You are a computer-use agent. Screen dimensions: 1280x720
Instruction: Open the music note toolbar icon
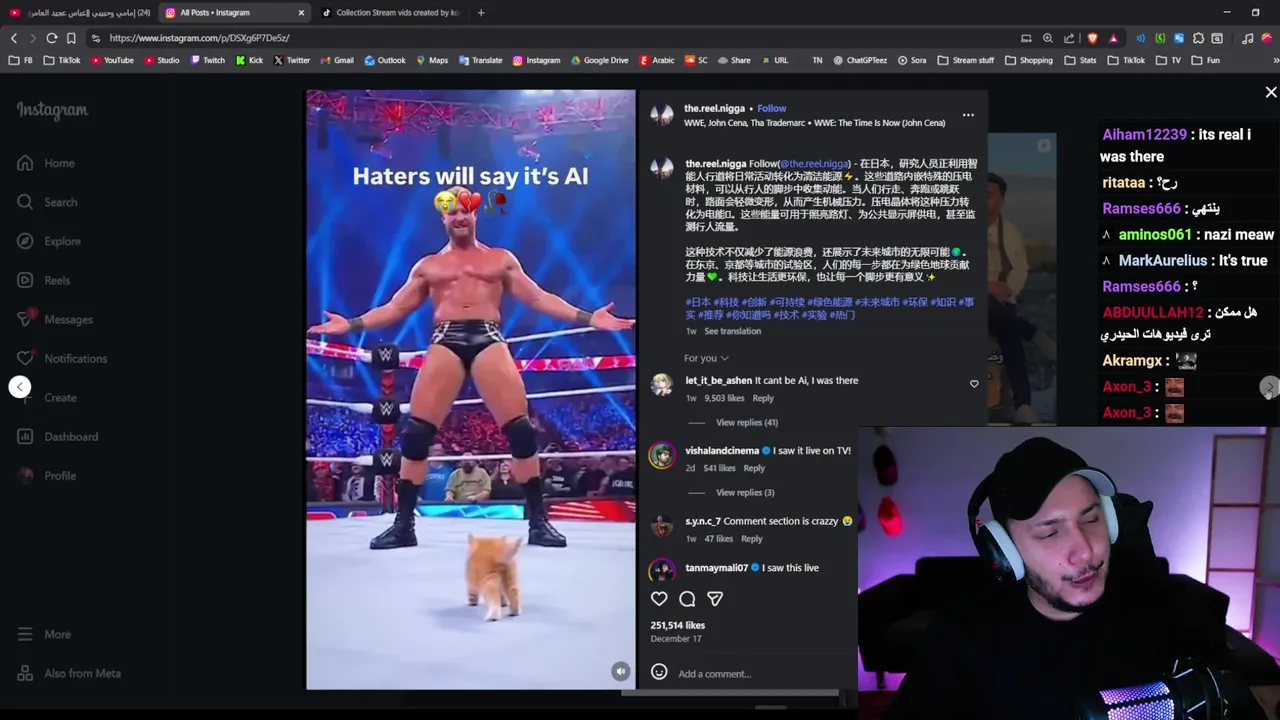1247,38
